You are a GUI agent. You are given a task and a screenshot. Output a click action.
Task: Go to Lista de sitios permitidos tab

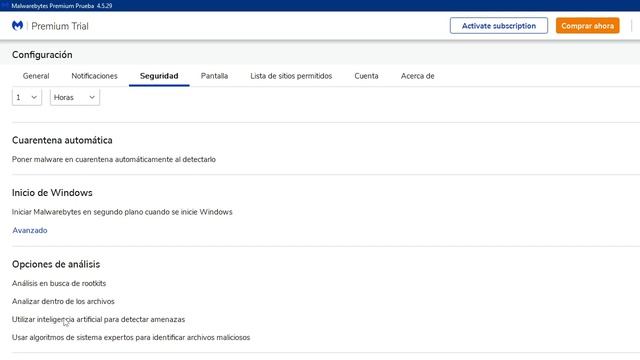point(291,76)
